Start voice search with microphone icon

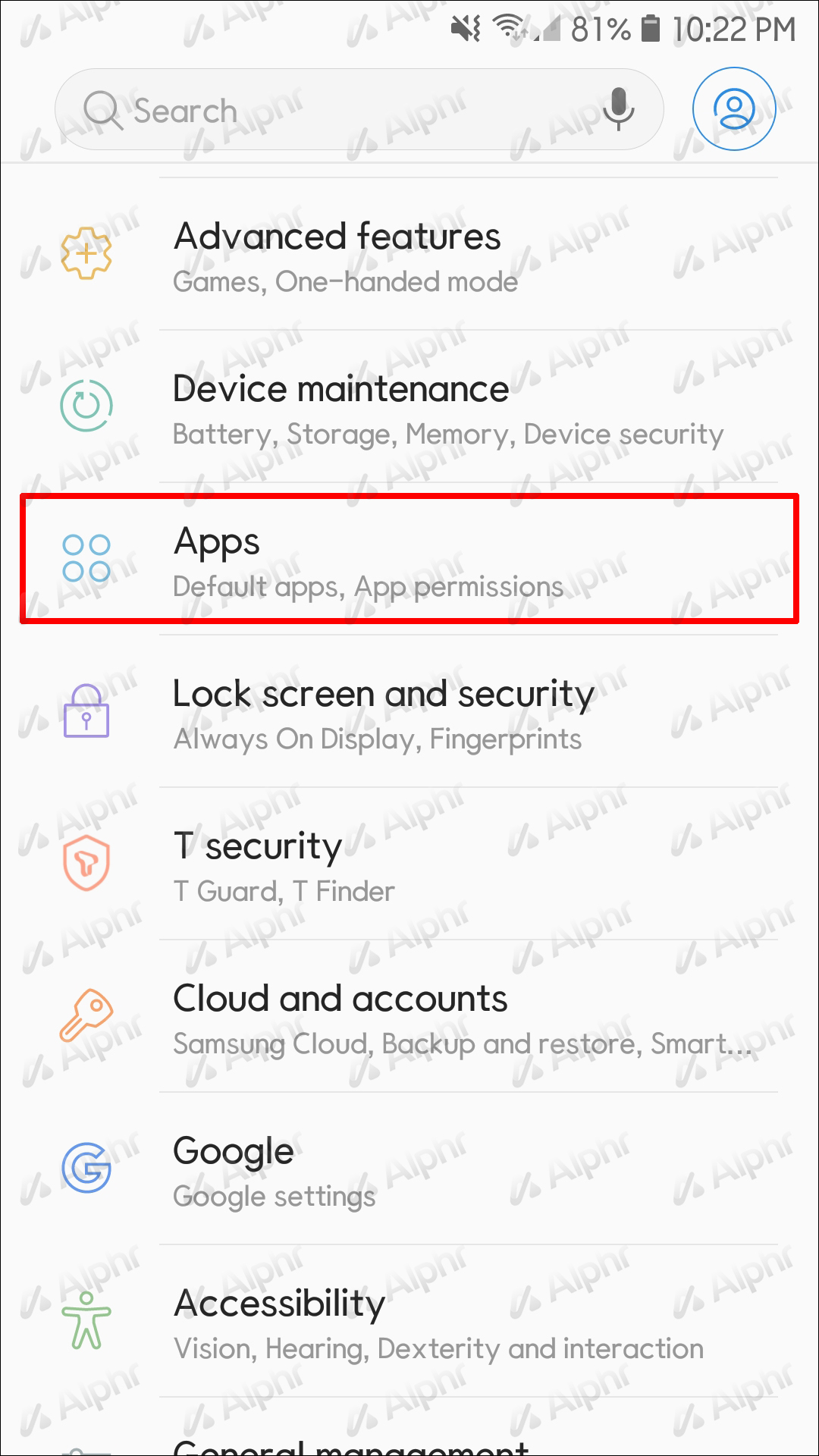pos(619,108)
